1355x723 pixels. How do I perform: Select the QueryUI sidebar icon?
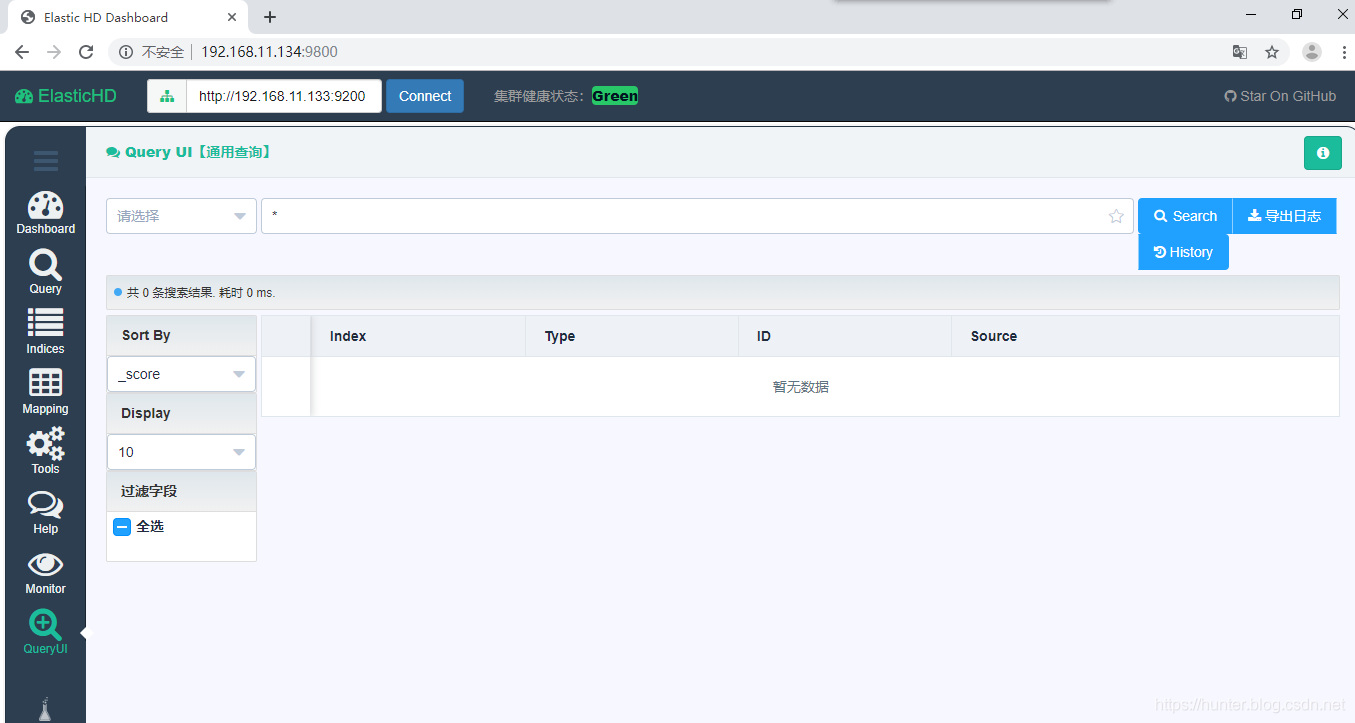tap(45, 632)
